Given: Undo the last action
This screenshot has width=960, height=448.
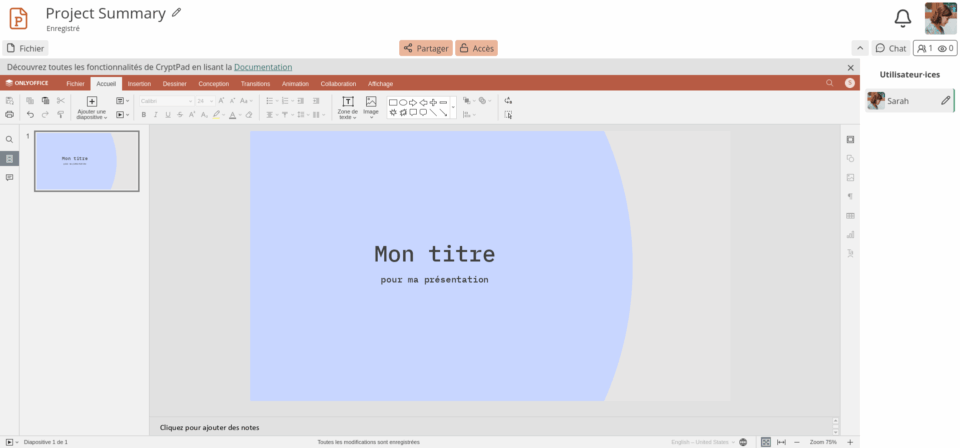Looking at the screenshot, I should click(x=30, y=114).
